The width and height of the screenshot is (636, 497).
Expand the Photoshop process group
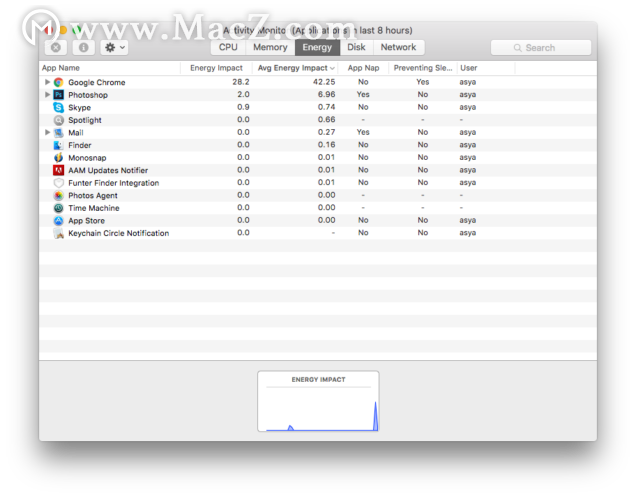click(x=47, y=95)
